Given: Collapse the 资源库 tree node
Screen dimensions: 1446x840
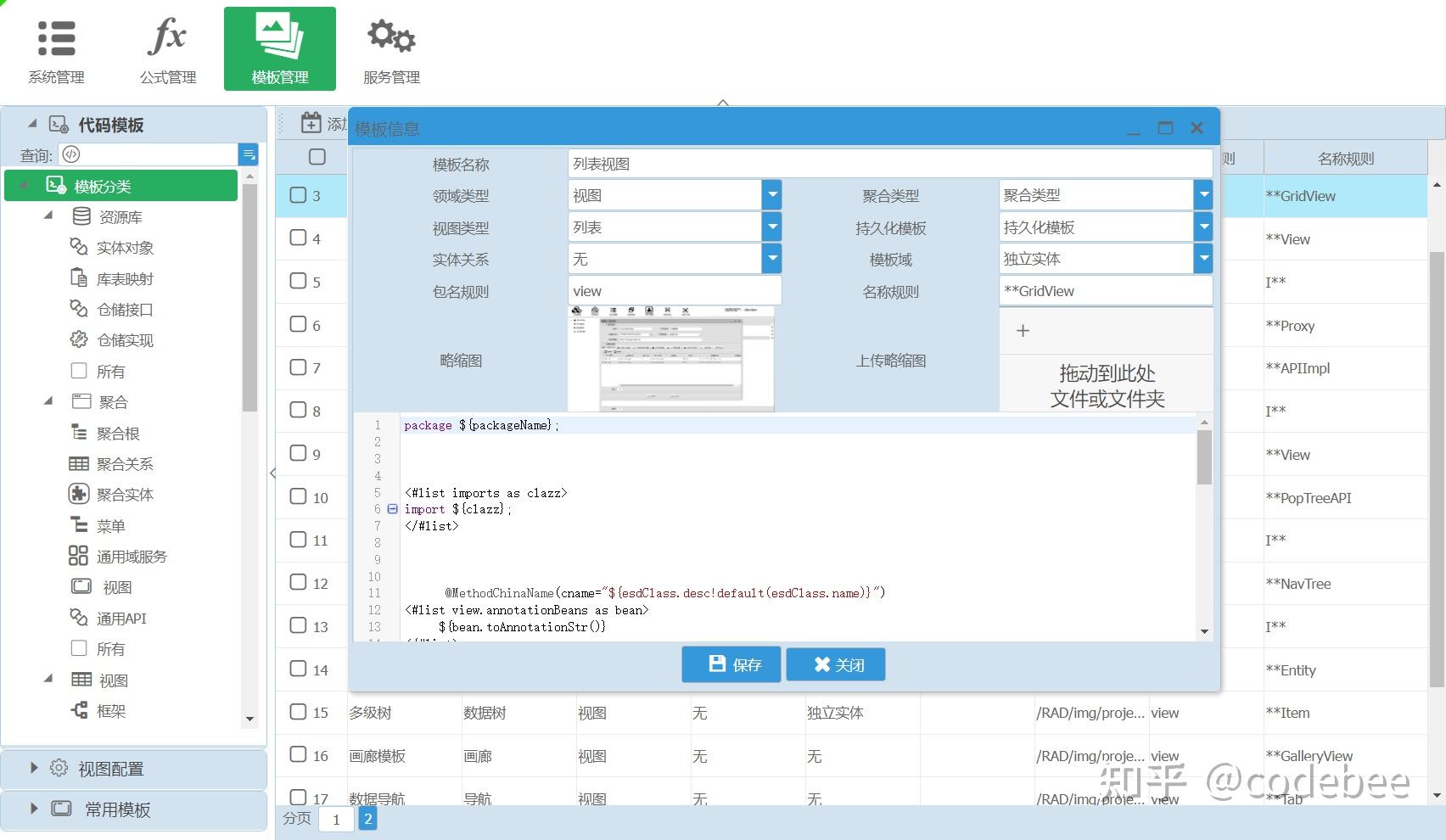Looking at the screenshot, I should pyautogui.click(x=48, y=216).
